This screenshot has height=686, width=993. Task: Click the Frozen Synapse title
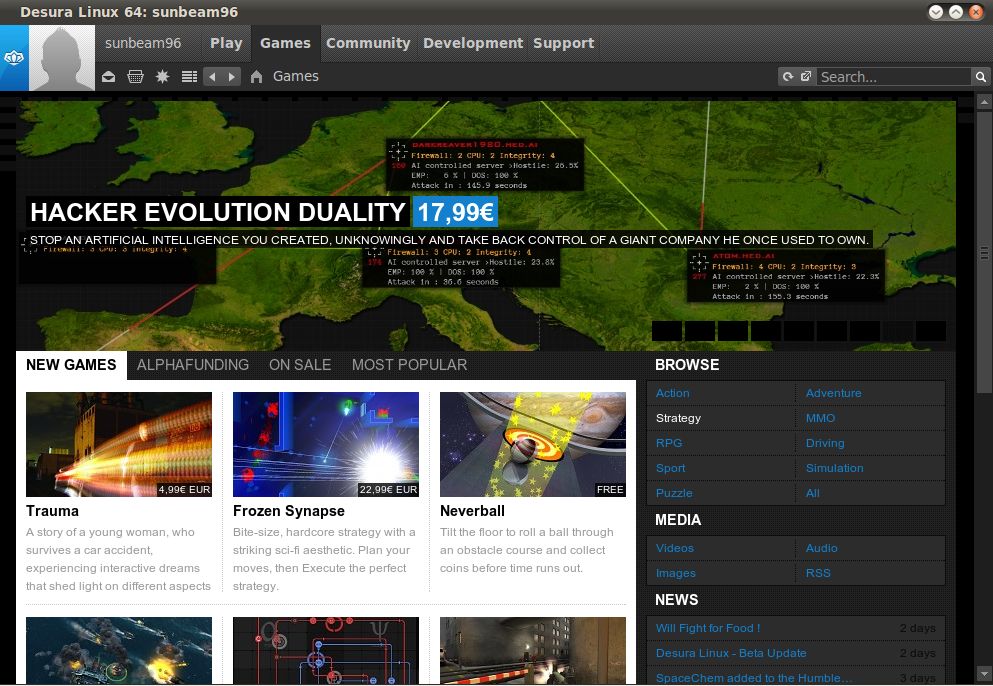tap(289, 511)
